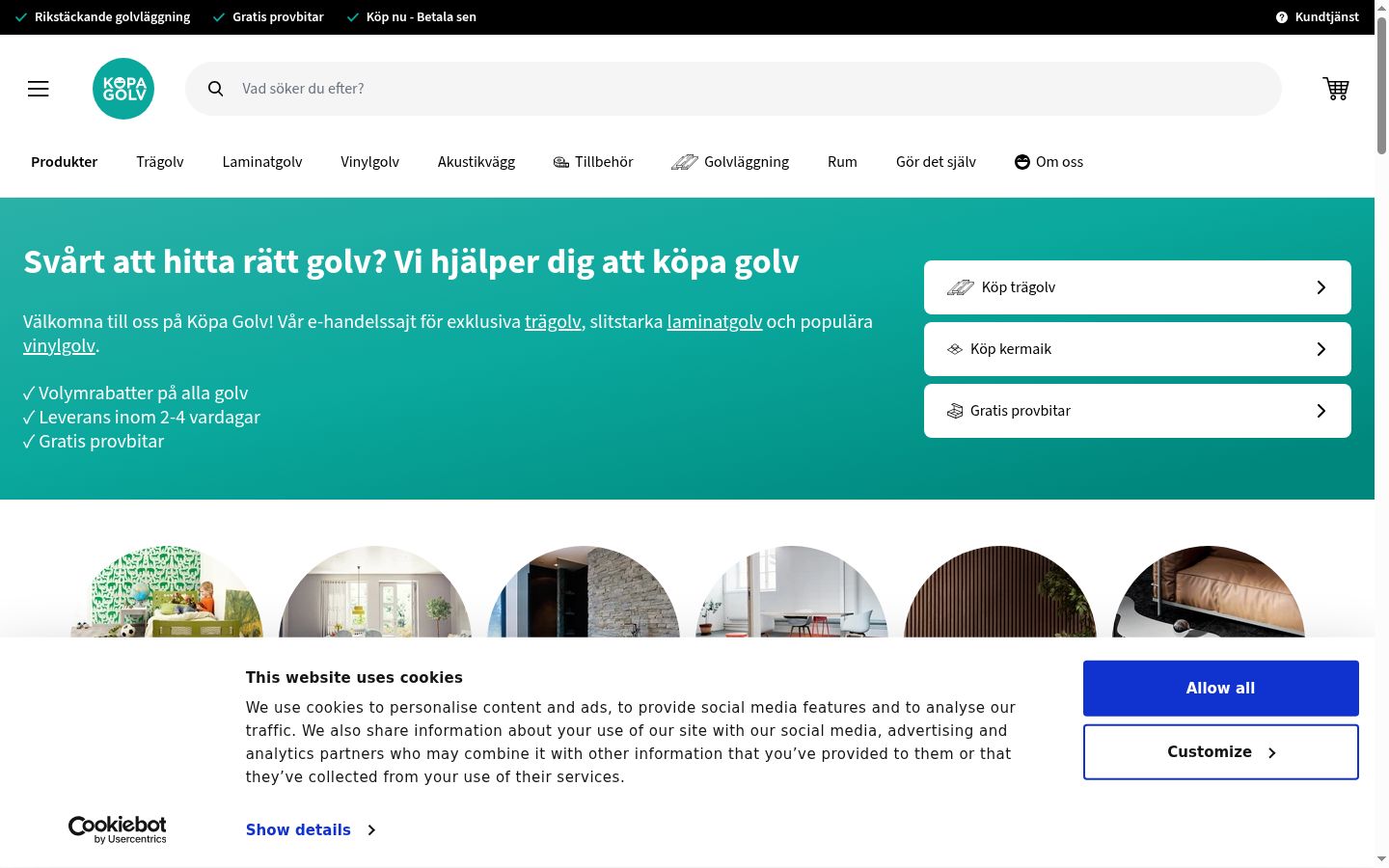Image resolution: width=1389 pixels, height=868 pixels.
Task: Open the Gör det själv menu
Action: point(936,162)
